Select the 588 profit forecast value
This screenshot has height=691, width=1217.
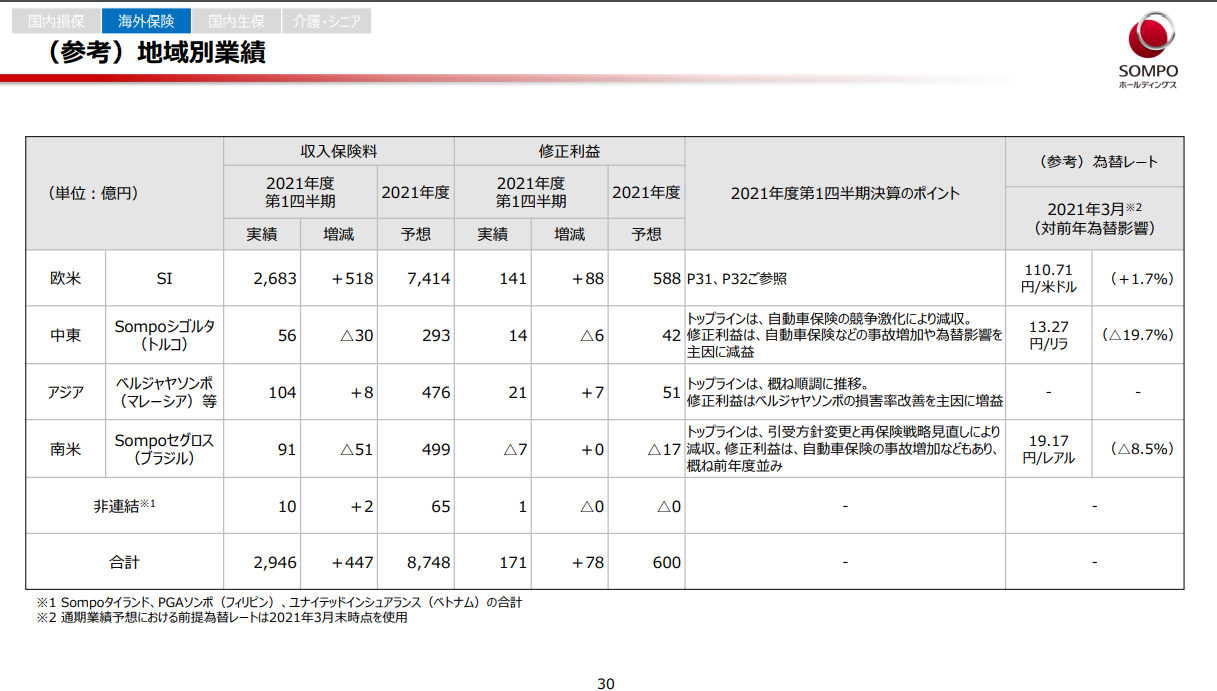tap(666, 279)
